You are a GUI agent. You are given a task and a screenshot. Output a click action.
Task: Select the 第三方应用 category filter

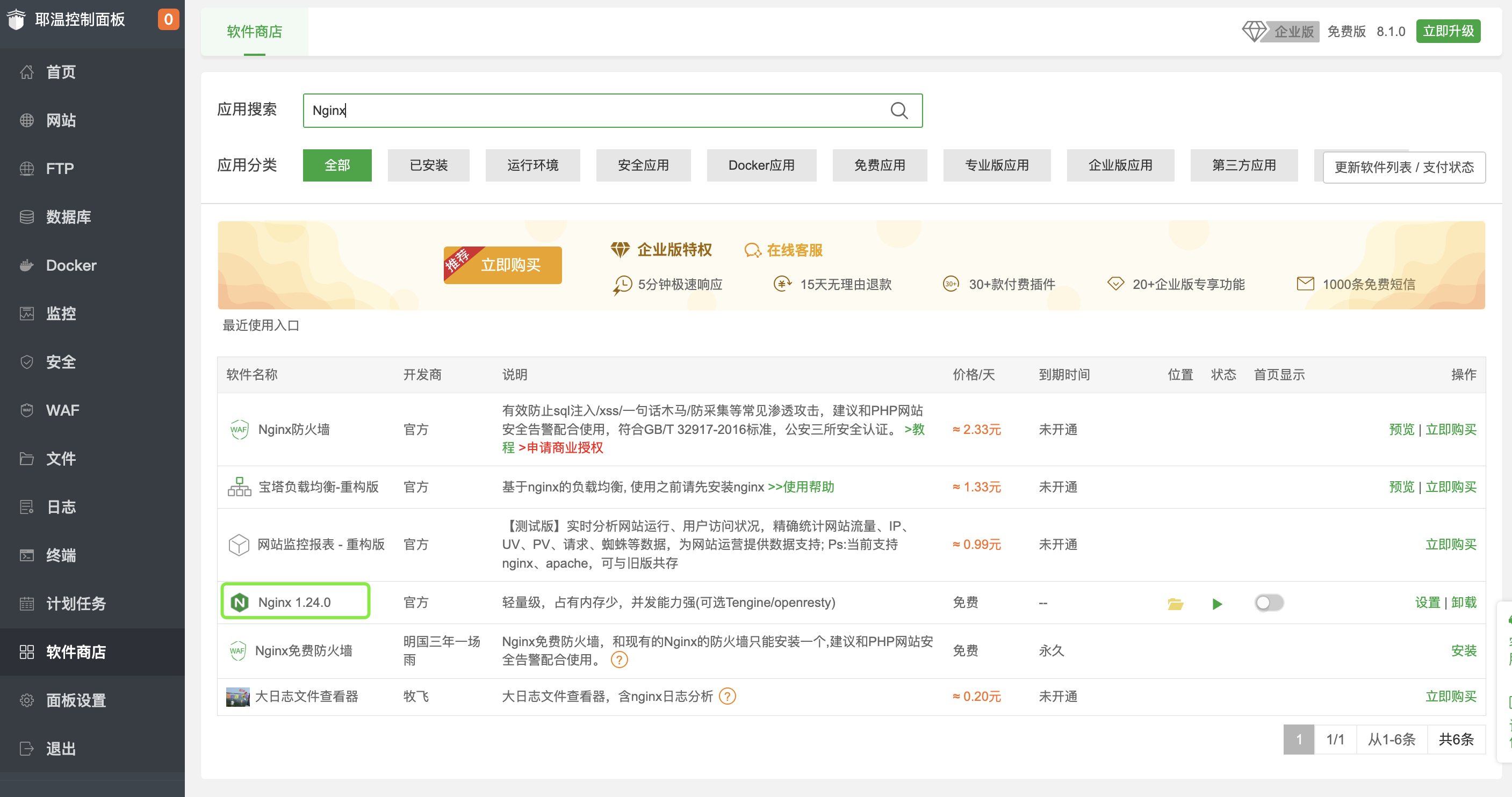coord(1244,165)
